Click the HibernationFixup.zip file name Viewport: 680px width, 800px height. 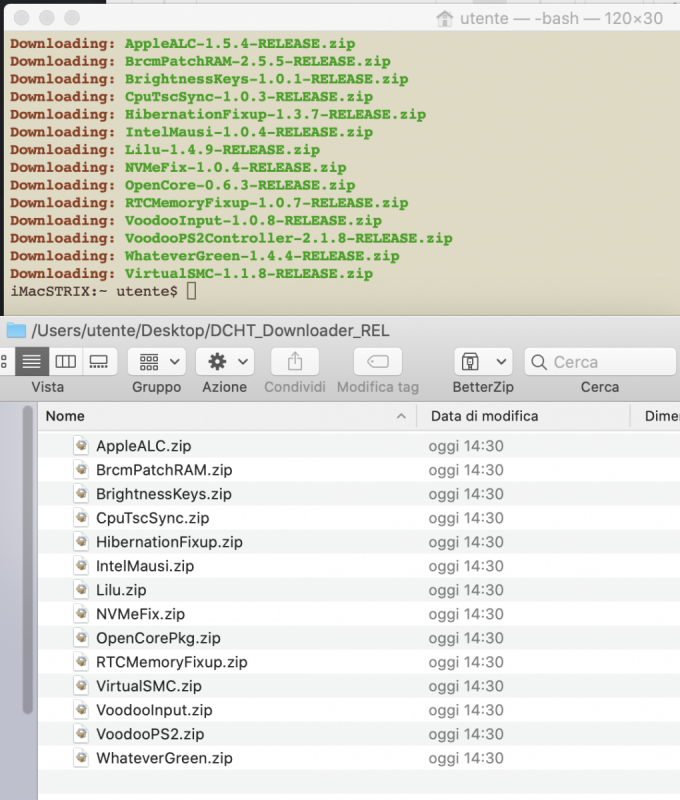(169, 542)
